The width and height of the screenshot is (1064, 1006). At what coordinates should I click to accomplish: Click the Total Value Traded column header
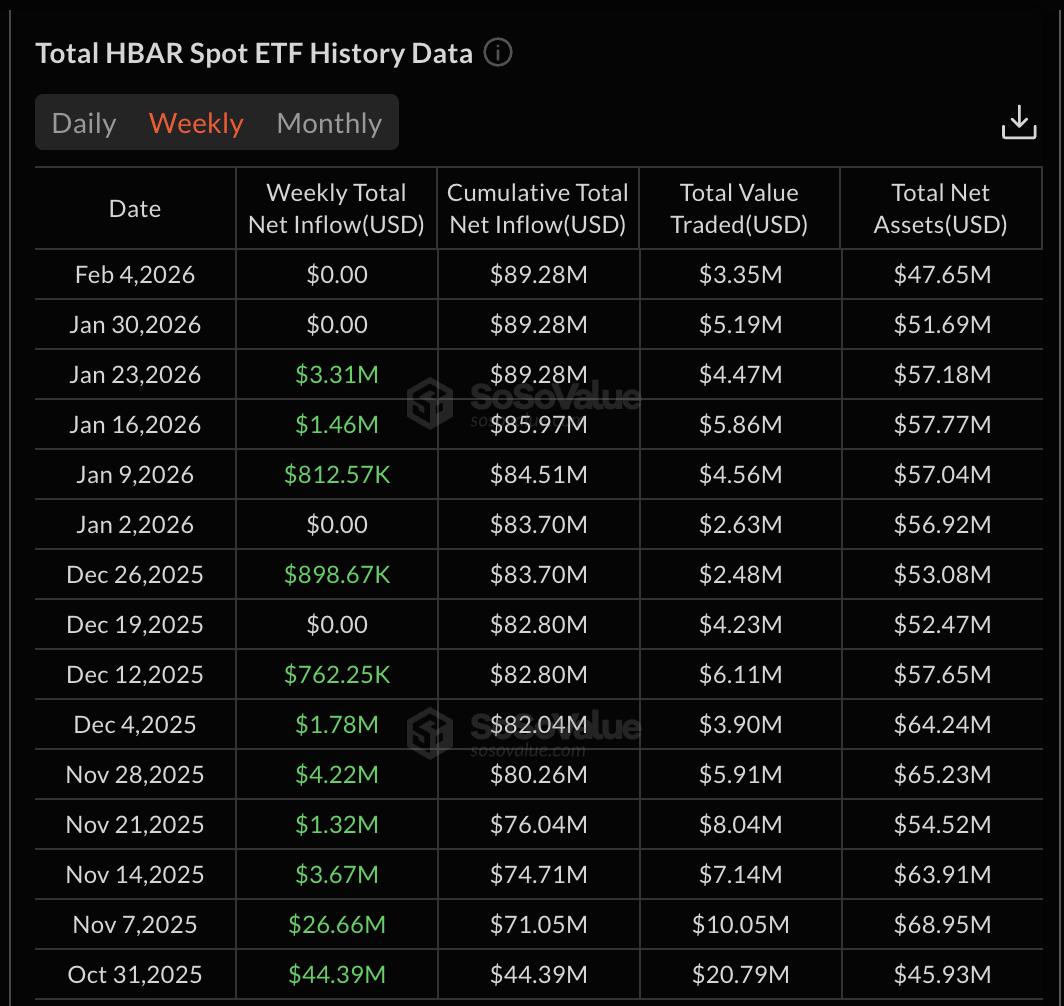(x=739, y=208)
